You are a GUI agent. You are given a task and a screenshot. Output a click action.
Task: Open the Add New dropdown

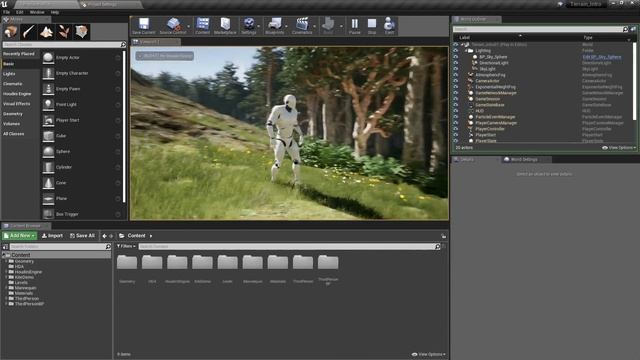point(19,236)
